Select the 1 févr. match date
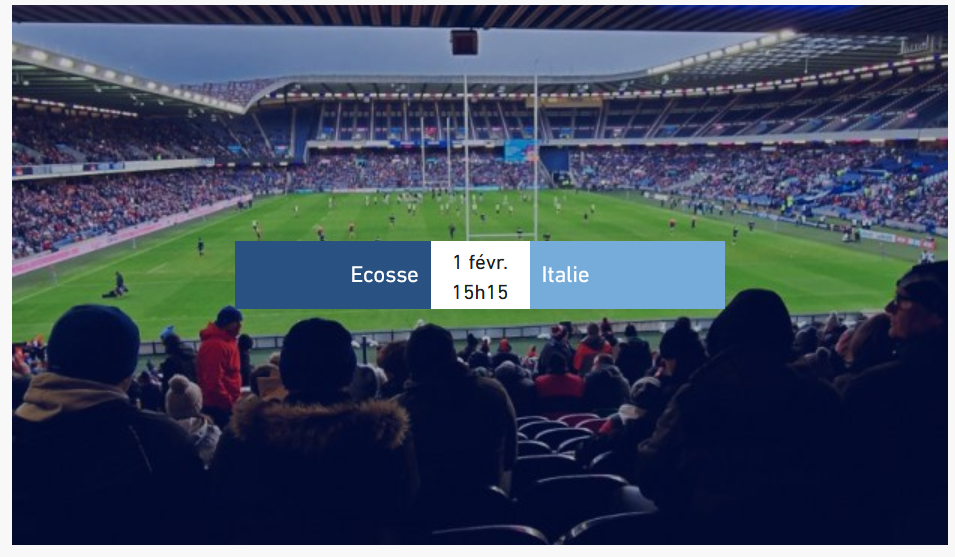This screenshot has width=955, height=557. point(480,263)
